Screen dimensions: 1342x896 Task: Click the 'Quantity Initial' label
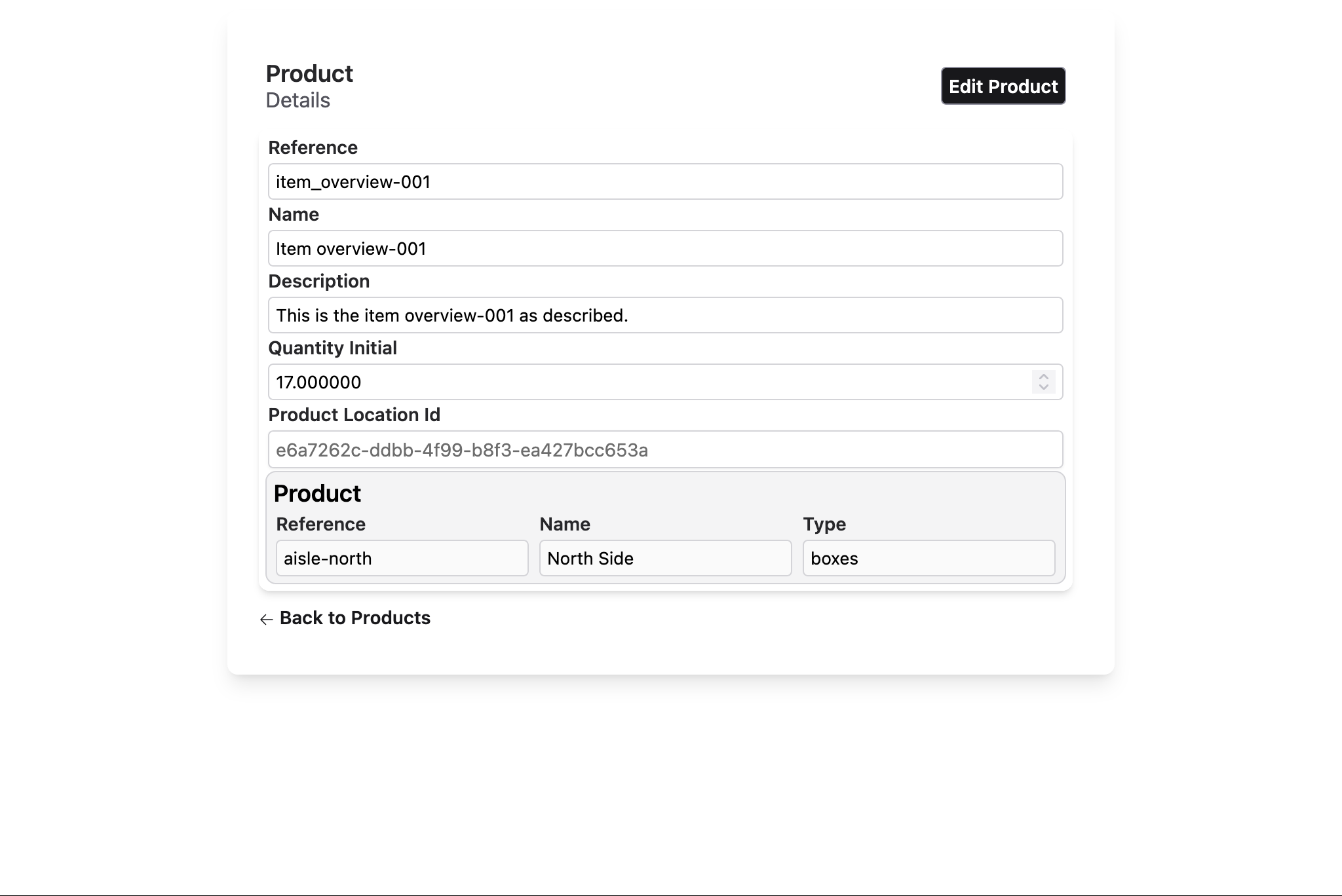(x=332, y=348)
